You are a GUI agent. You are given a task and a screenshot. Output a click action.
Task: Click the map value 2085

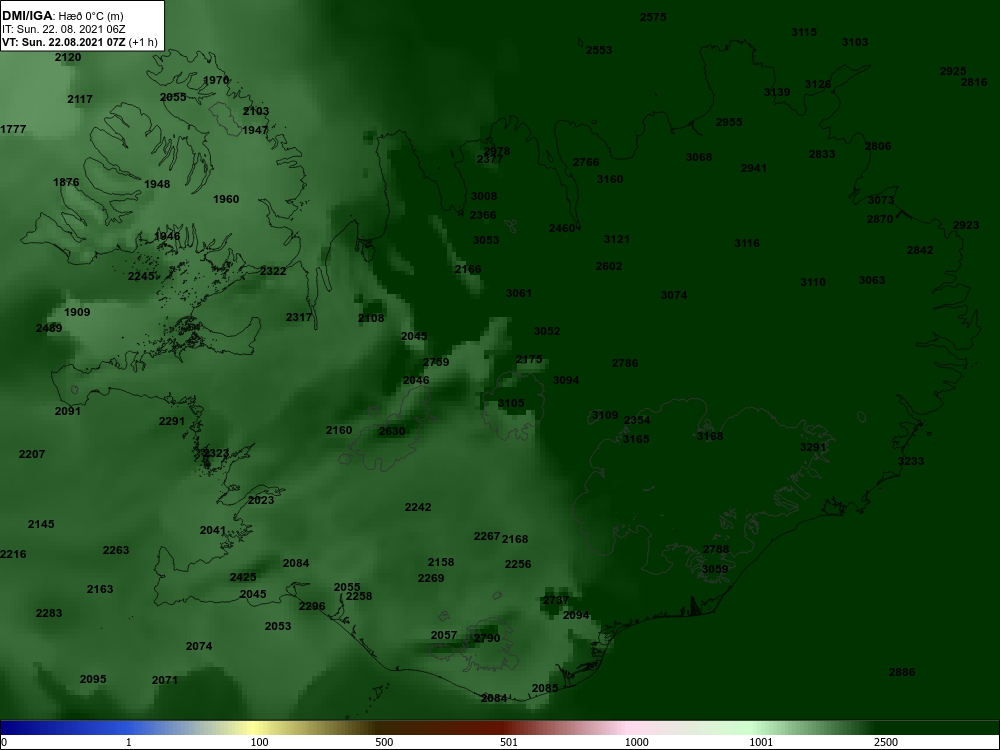[x=545, y=689]
